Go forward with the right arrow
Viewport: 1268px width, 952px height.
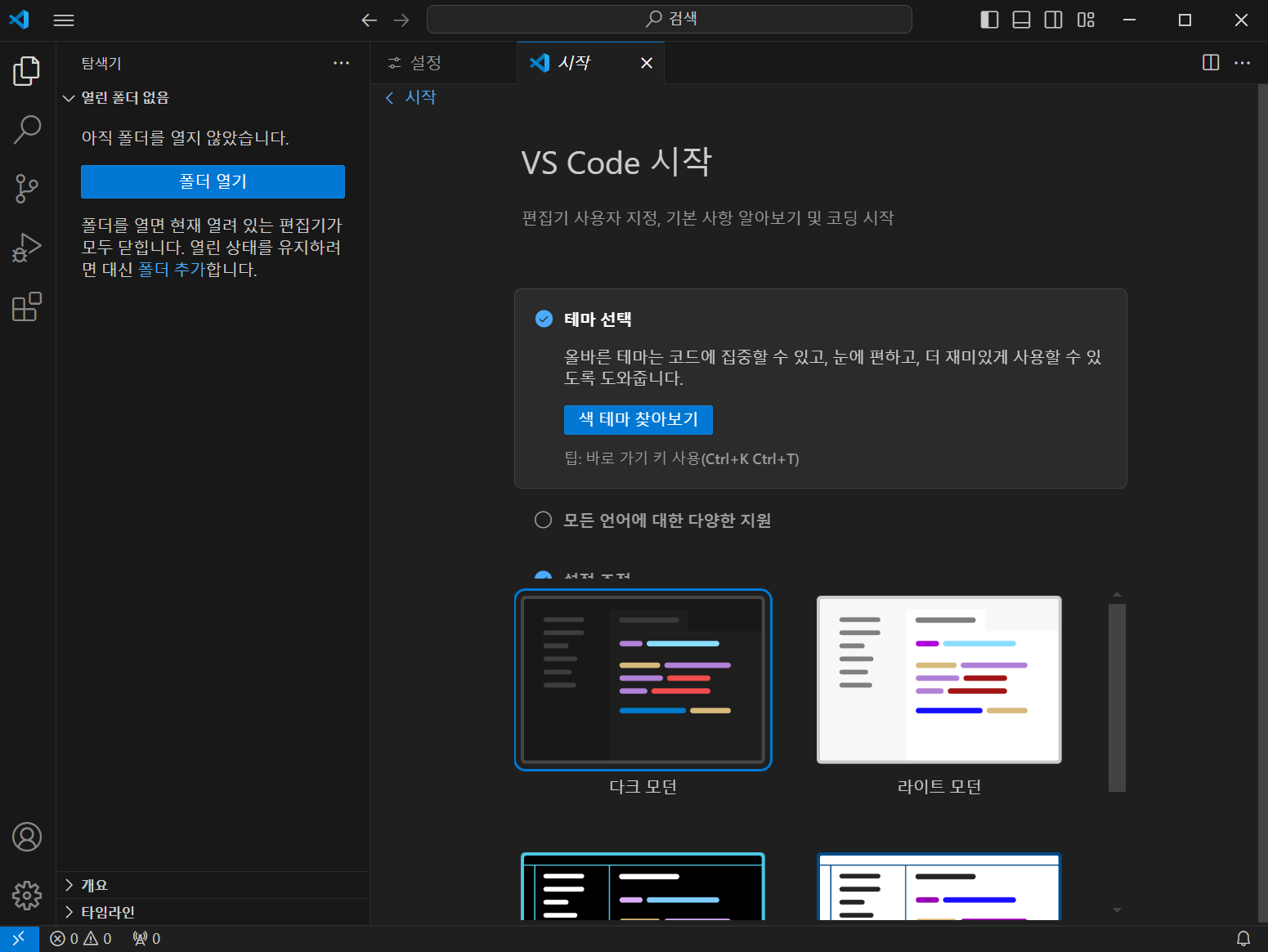click(401, 20)
